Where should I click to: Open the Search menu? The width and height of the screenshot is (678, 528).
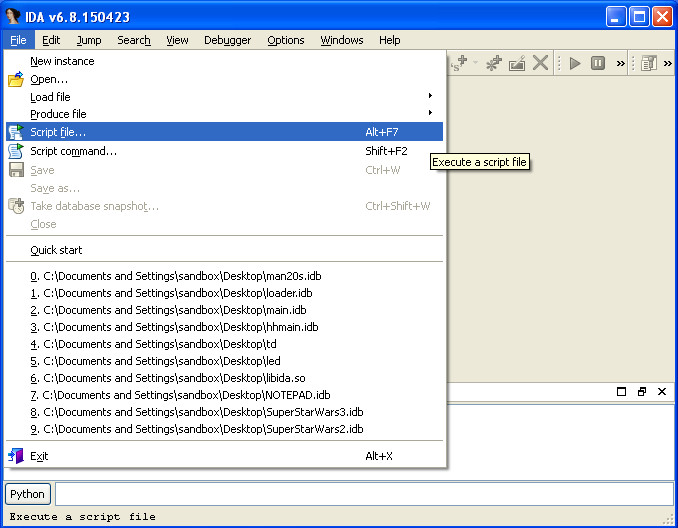tap(134, 40)
